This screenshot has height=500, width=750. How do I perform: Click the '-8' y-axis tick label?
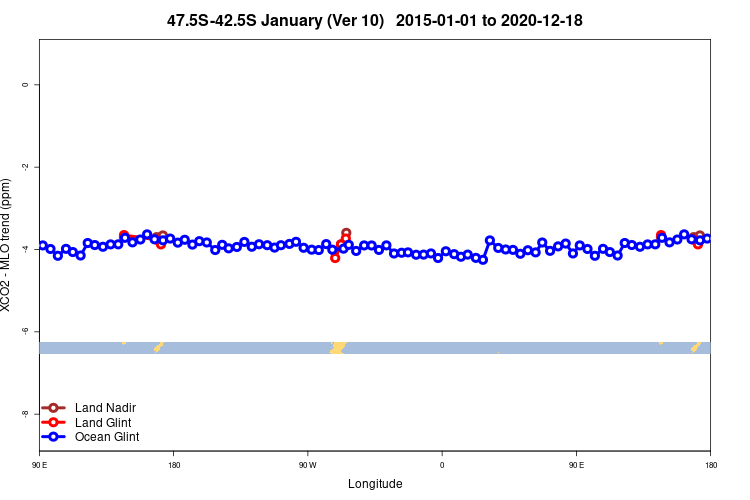(x=24, y=413)
